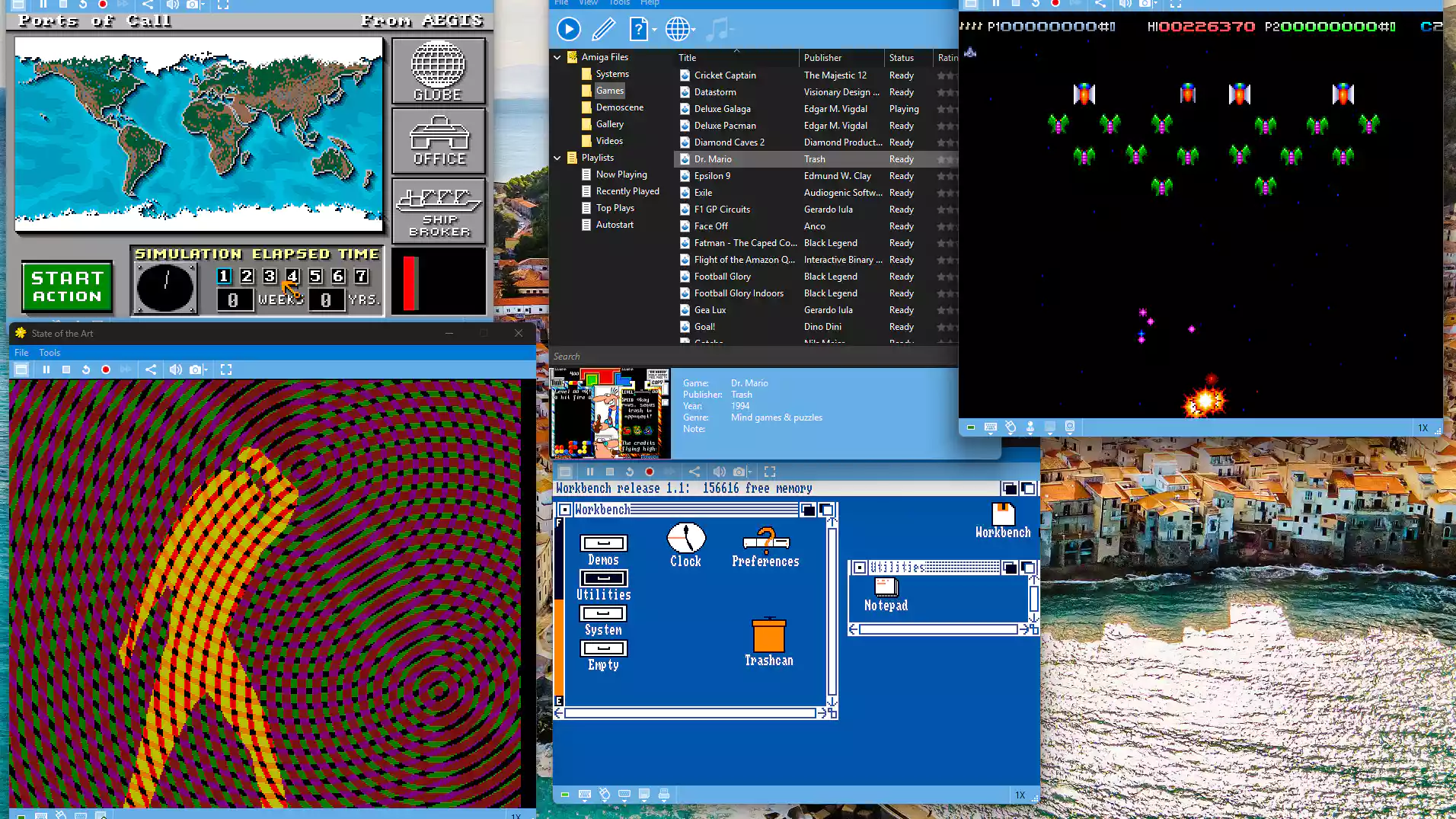Toggle fullscreen in Workbench window toolbar
The width and height of the screenshot is (1456, 819).
[x=770, y=472]
